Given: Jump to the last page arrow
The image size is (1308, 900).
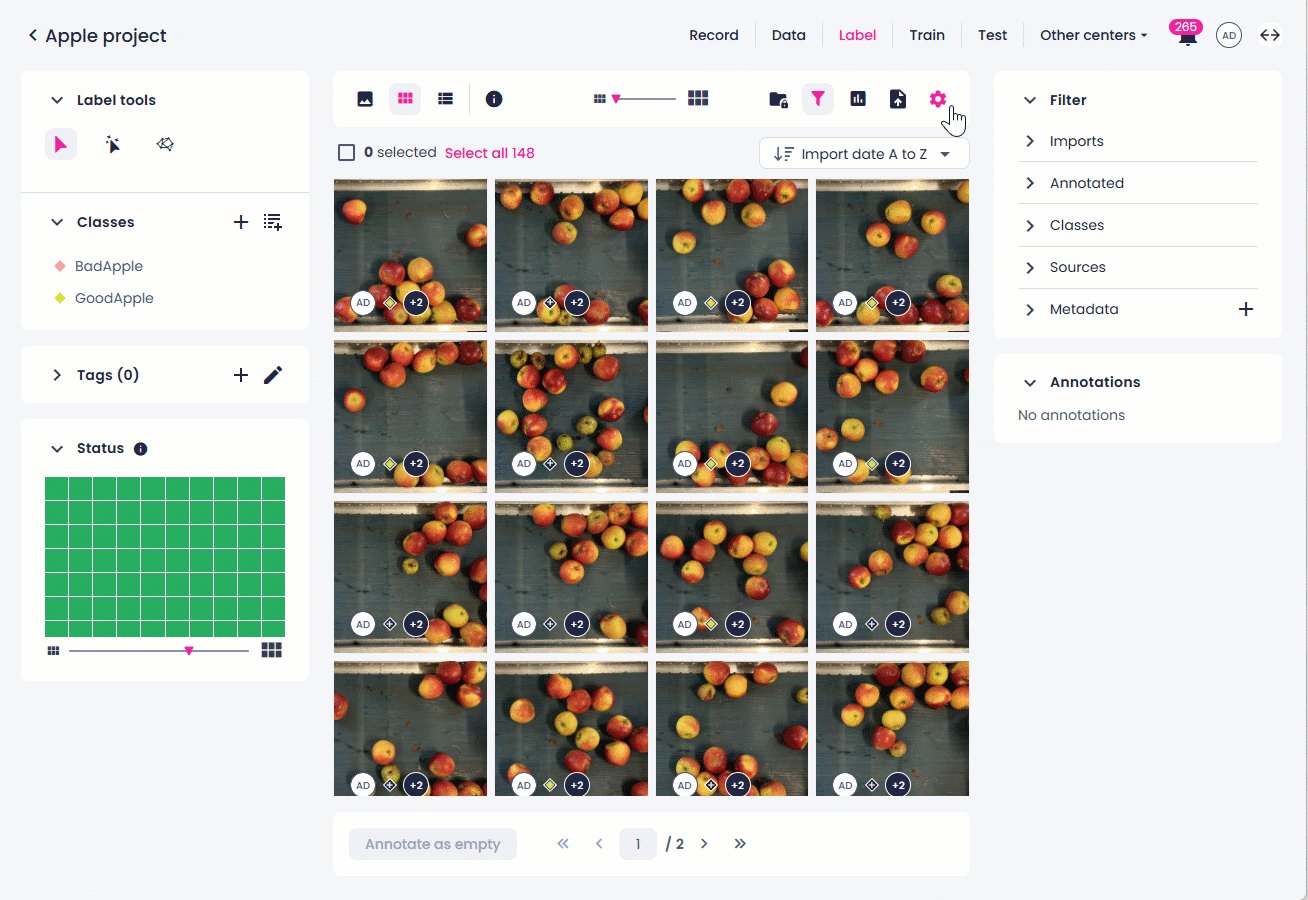Looking at the screenshot, I should tap(740, 844).
